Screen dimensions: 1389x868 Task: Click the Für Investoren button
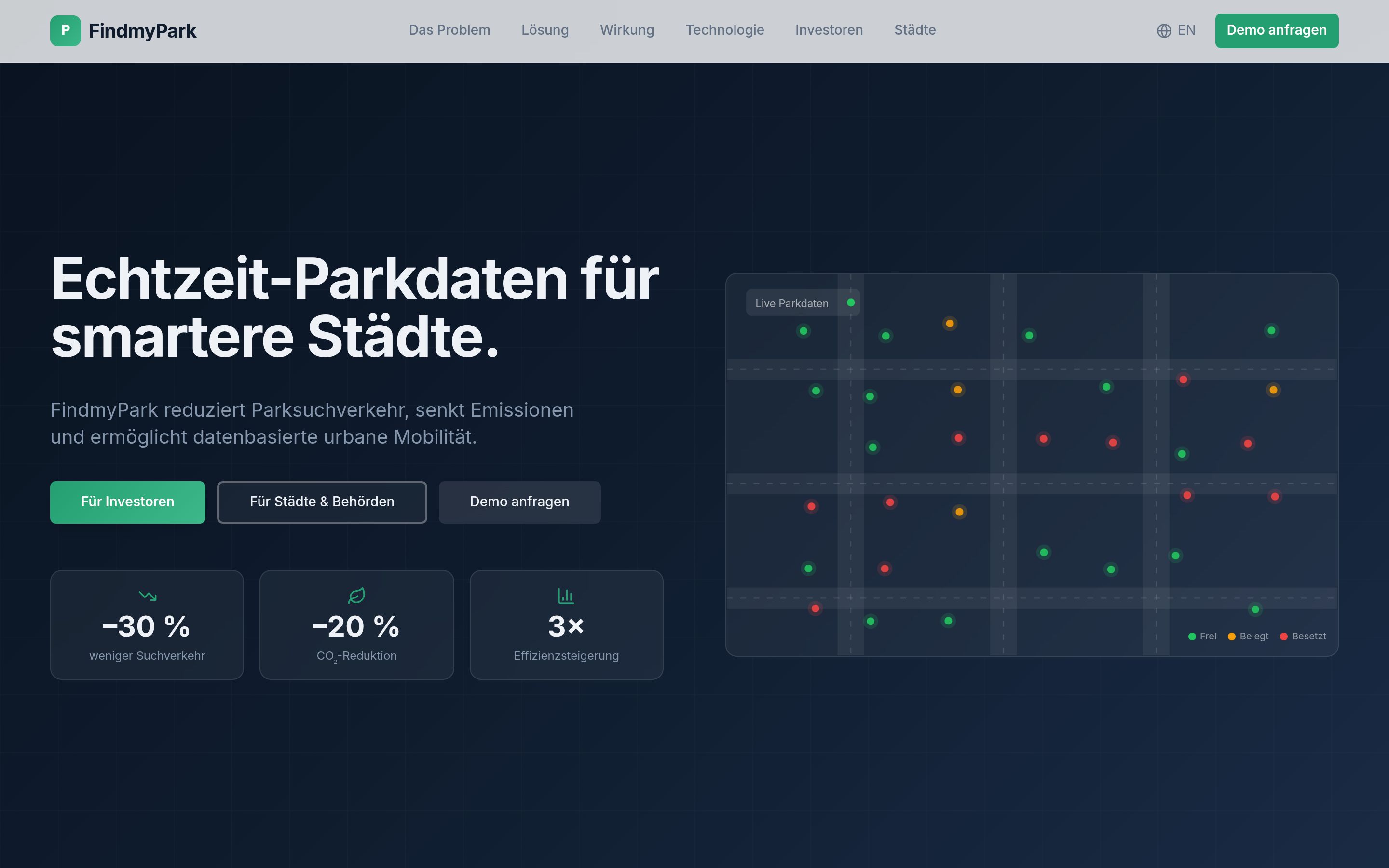127,502
